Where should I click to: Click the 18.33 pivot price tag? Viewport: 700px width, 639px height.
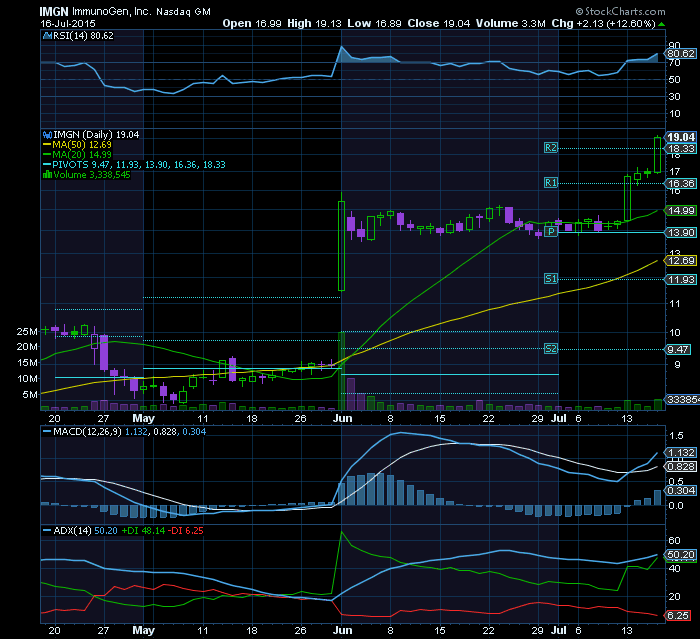681,149
